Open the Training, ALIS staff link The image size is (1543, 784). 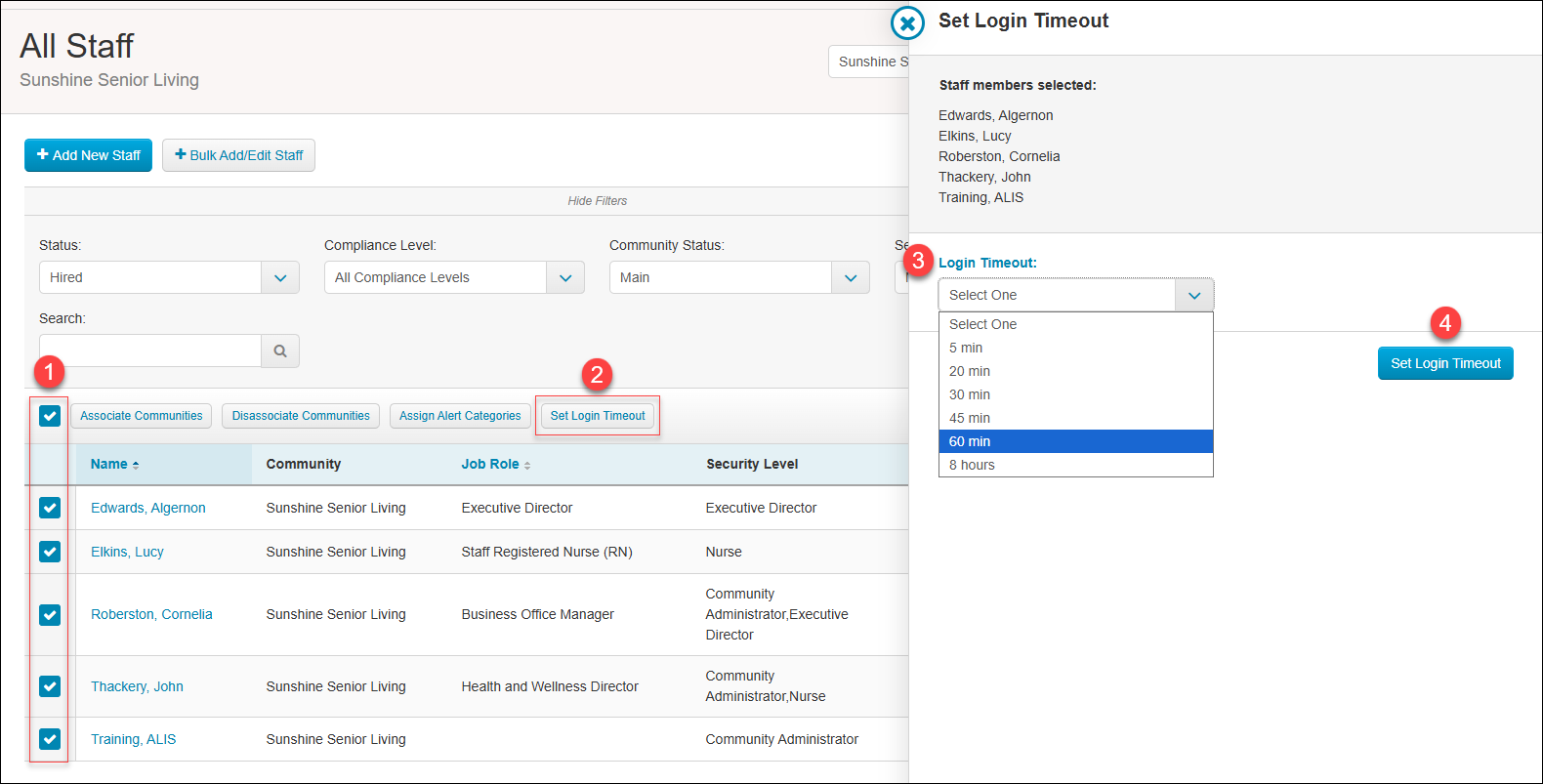(134, 739)
